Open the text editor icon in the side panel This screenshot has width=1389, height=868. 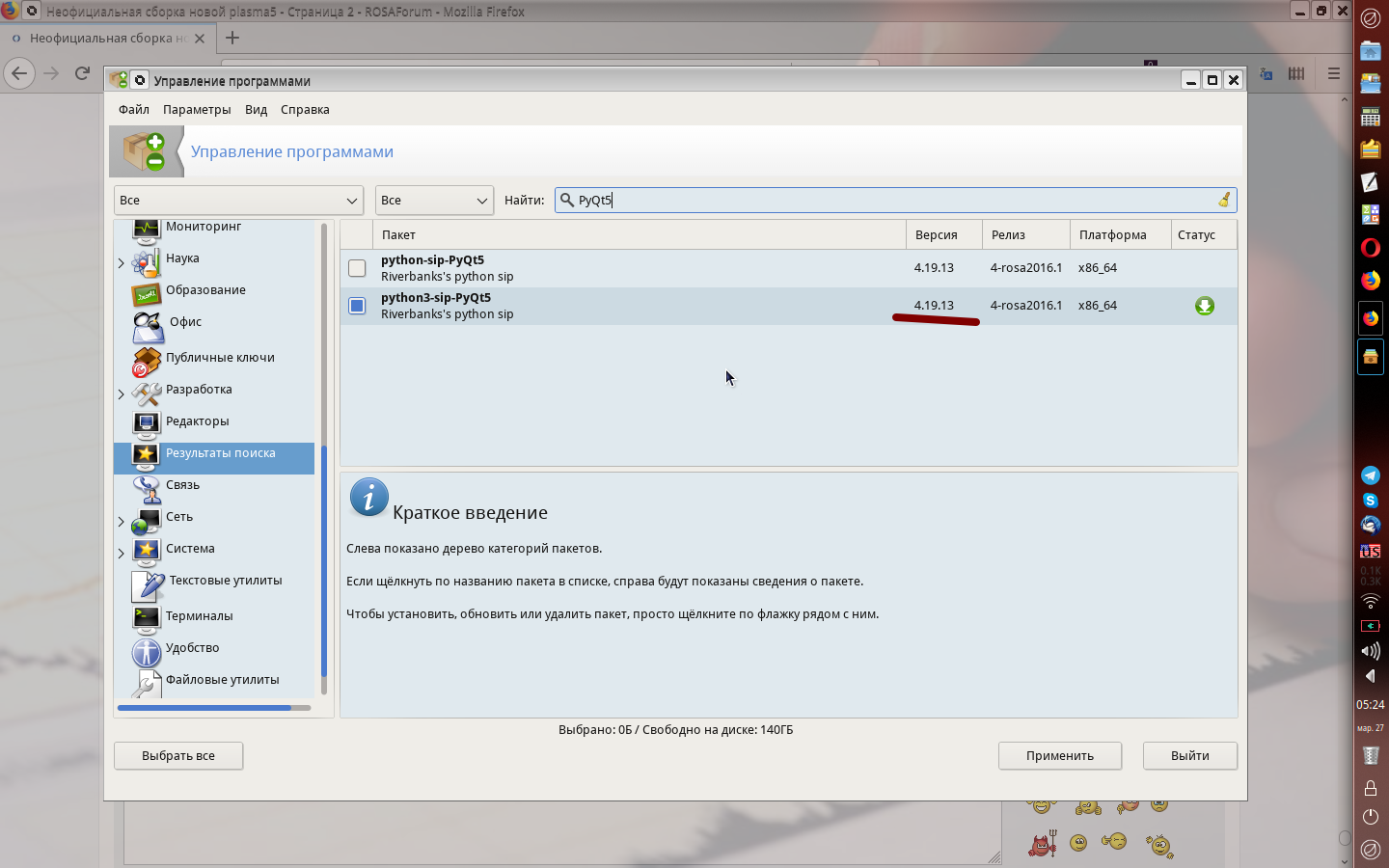(x=1371, y=182)
